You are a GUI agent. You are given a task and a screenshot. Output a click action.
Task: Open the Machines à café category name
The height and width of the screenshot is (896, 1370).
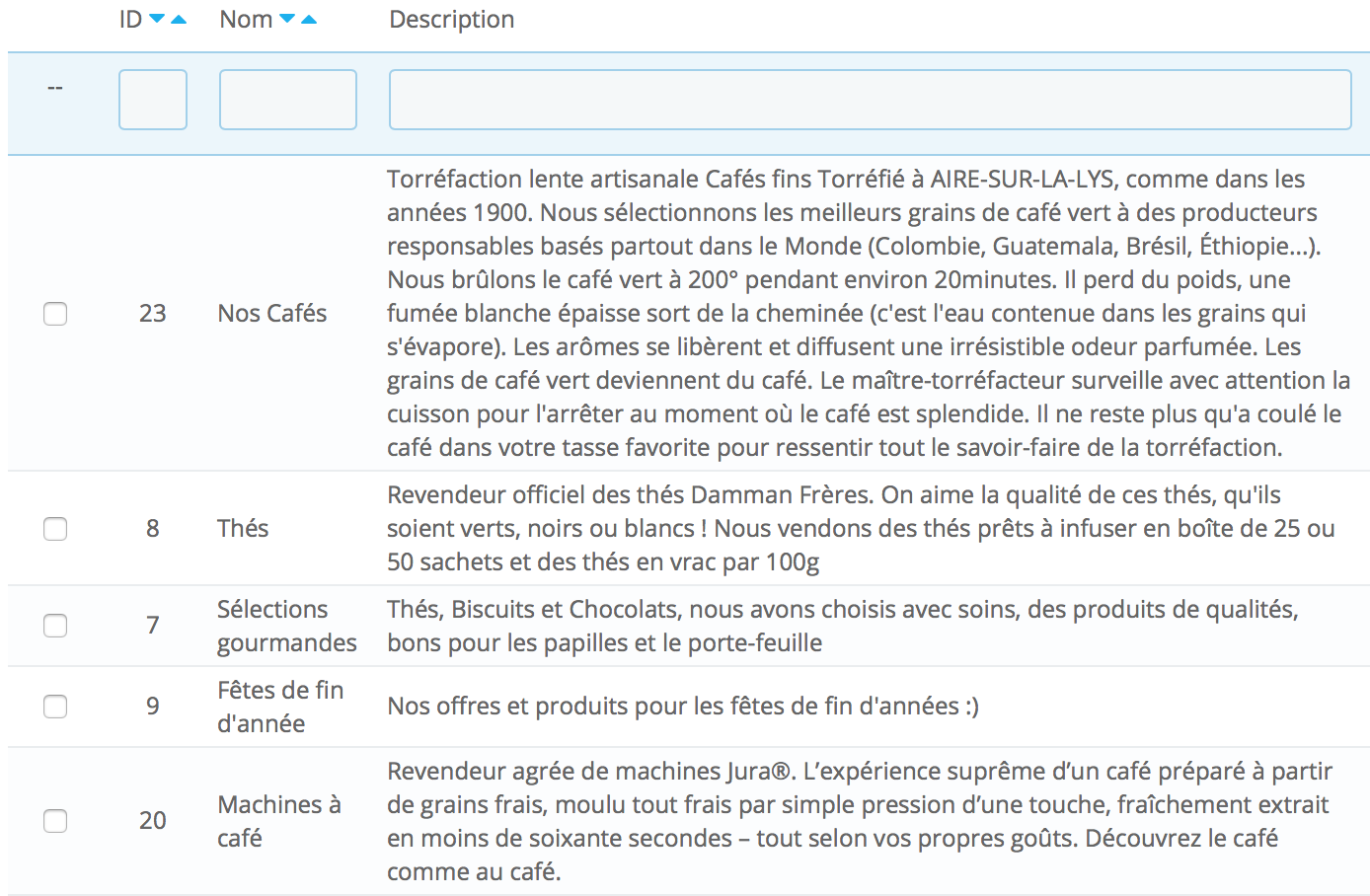pos(279,821)
